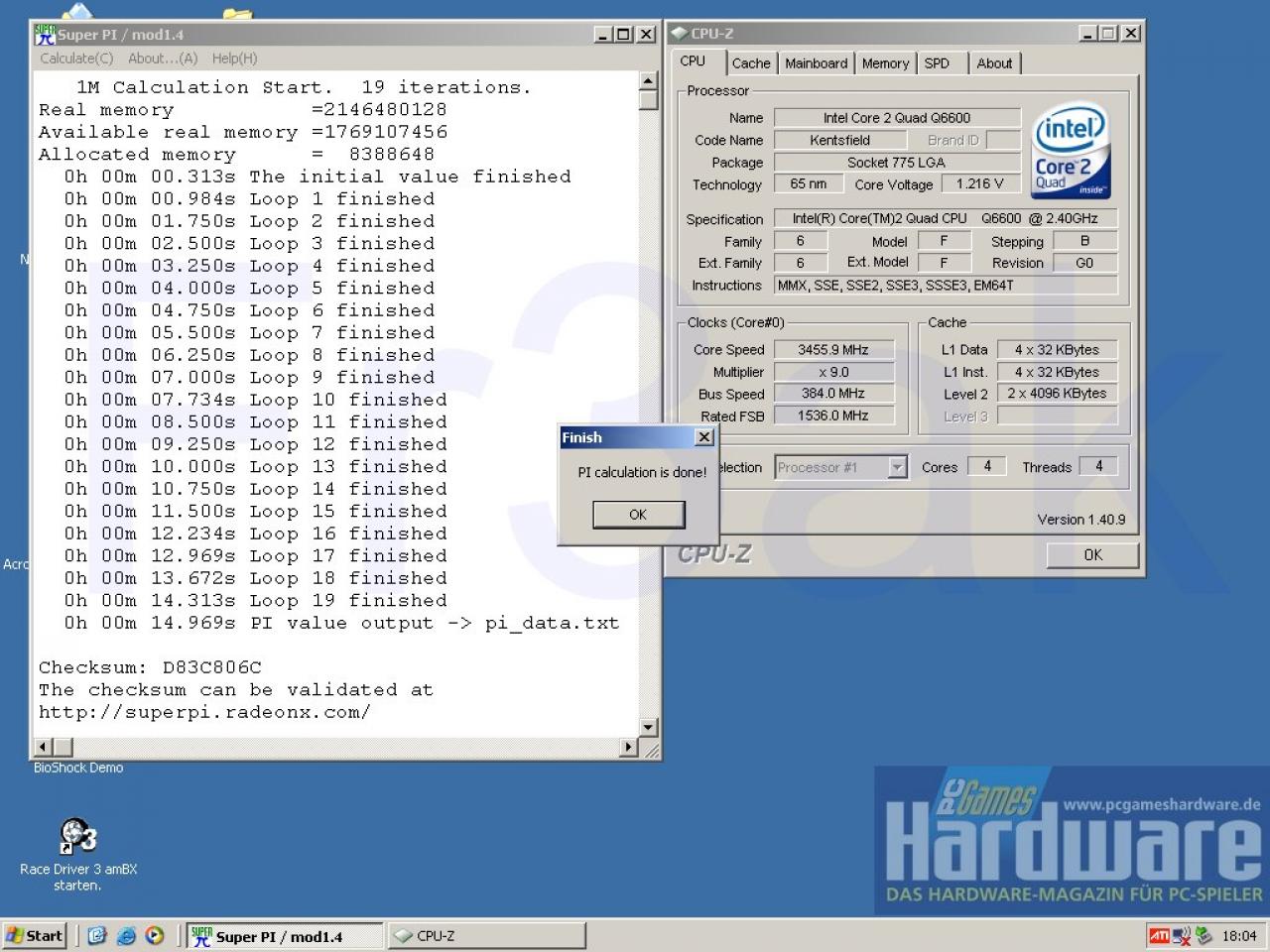Click the Package field showing Socket 775 LGA
The width and height of the screenshot is (1270, 952).
click(897, 163)
